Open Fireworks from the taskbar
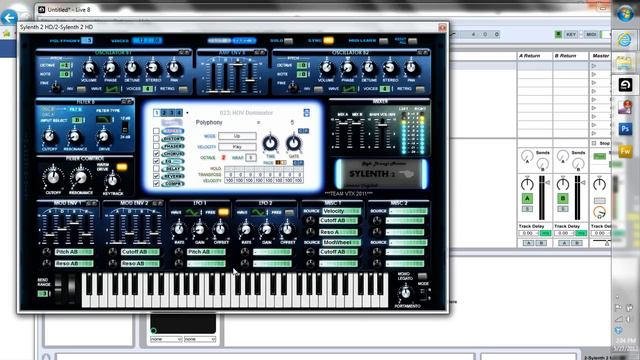This screenshot has height=360, width=640. (x=625, y=151)
